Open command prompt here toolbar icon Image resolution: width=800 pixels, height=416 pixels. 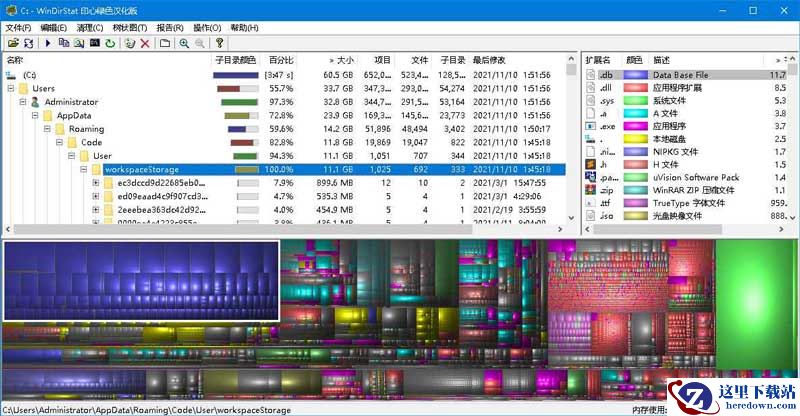pos(94,44)
